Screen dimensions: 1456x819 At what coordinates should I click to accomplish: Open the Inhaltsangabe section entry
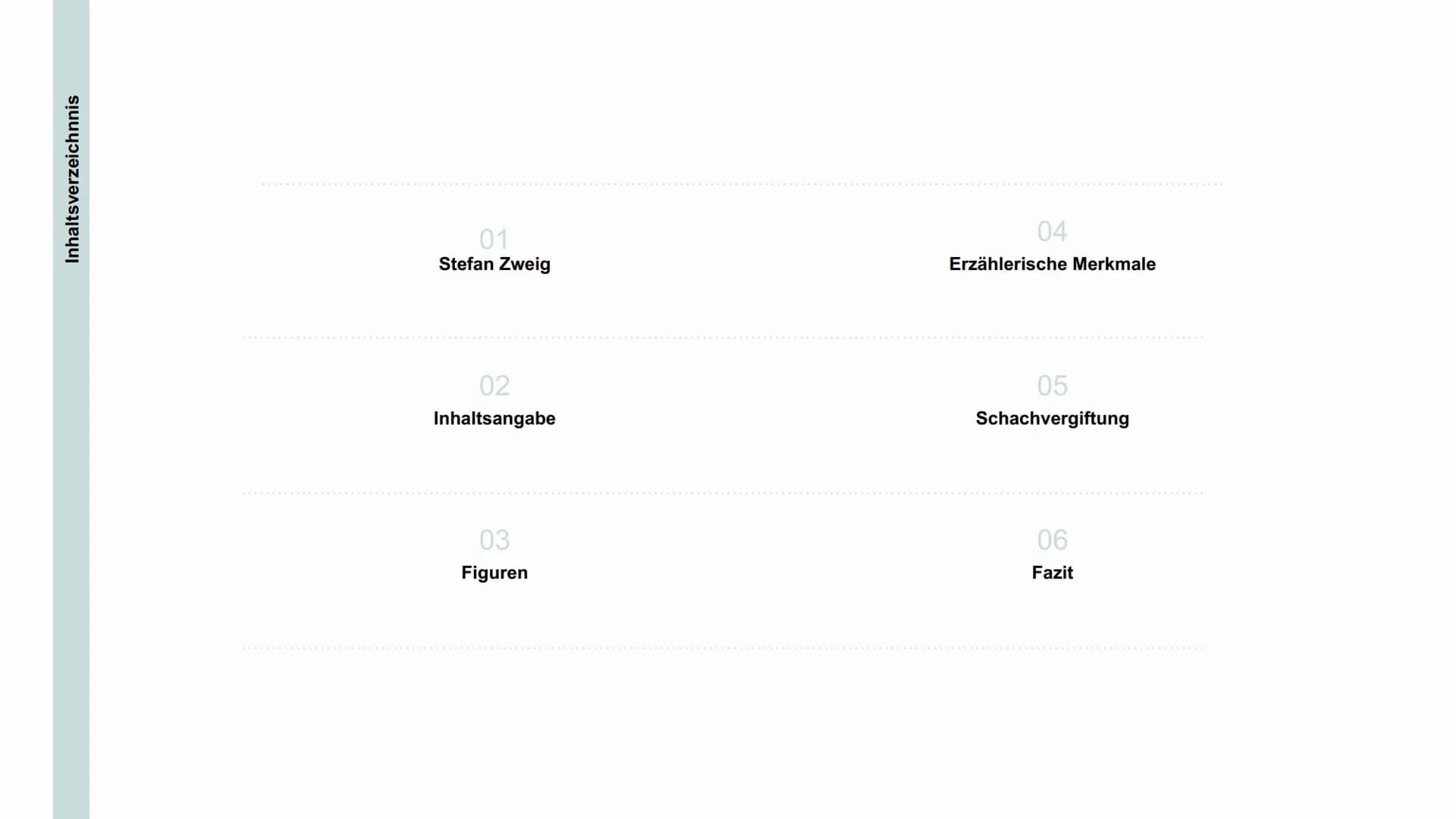pos(494,419)
